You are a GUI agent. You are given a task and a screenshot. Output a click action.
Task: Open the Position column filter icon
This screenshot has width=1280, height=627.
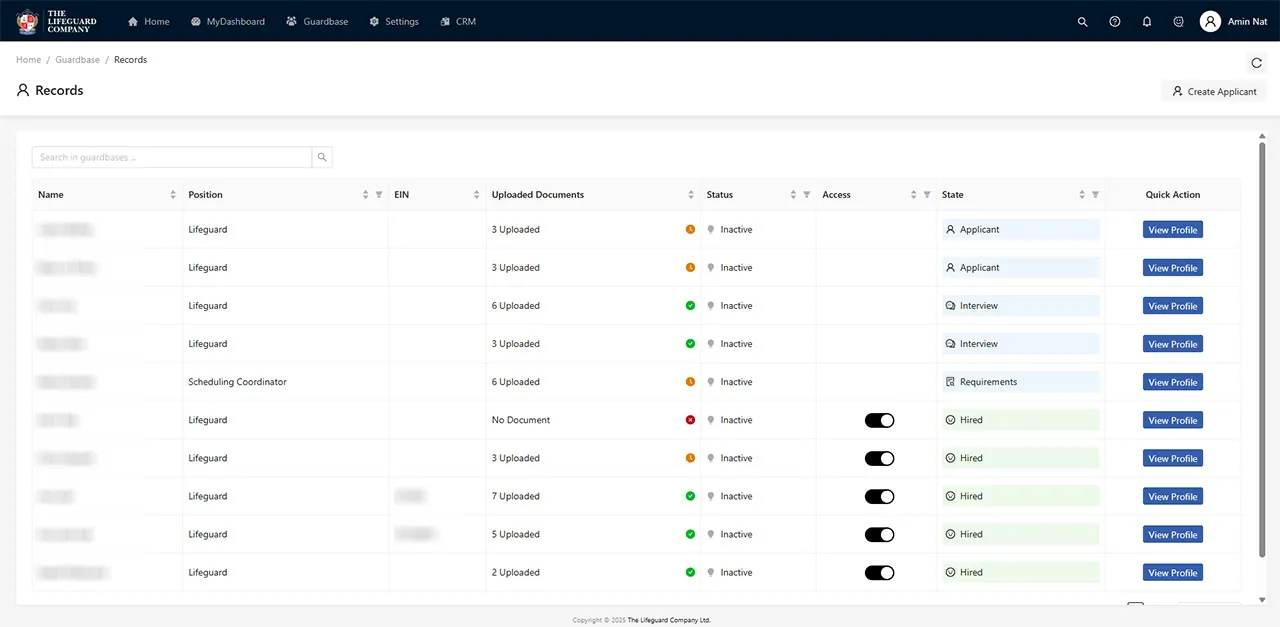pos(379,195)
